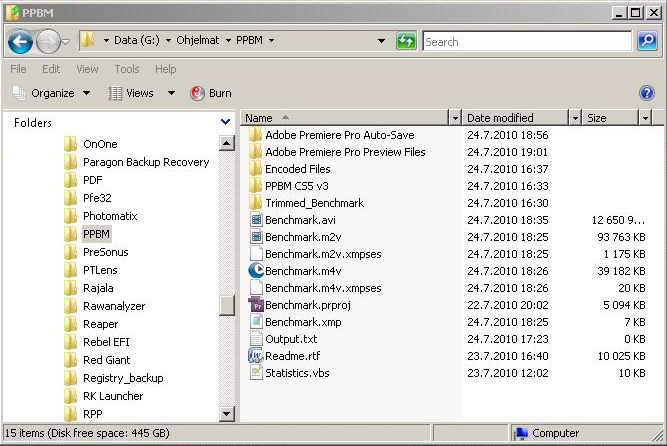Open the Edit menu
The height and width of the screenshot is (446, 667).
51,69
